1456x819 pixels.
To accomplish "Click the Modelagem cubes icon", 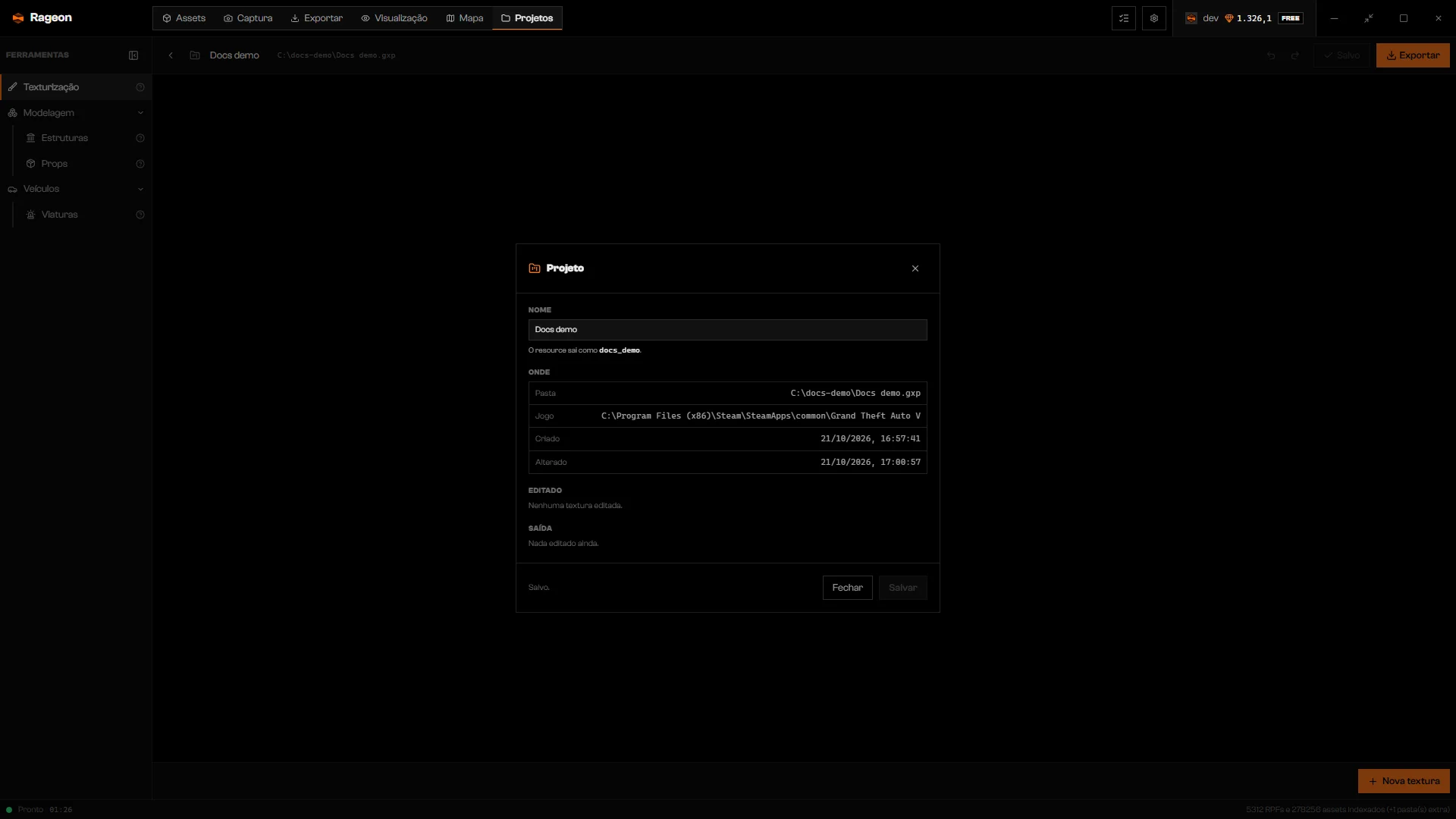I will pos(13,113).
